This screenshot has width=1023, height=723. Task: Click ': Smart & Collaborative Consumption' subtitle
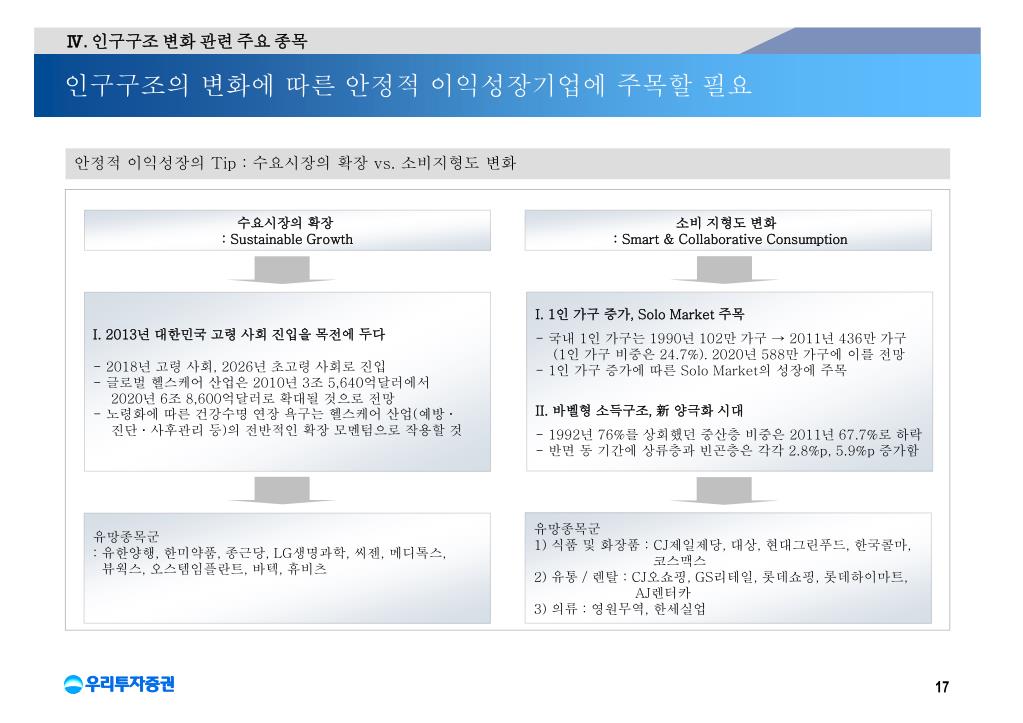730,239
